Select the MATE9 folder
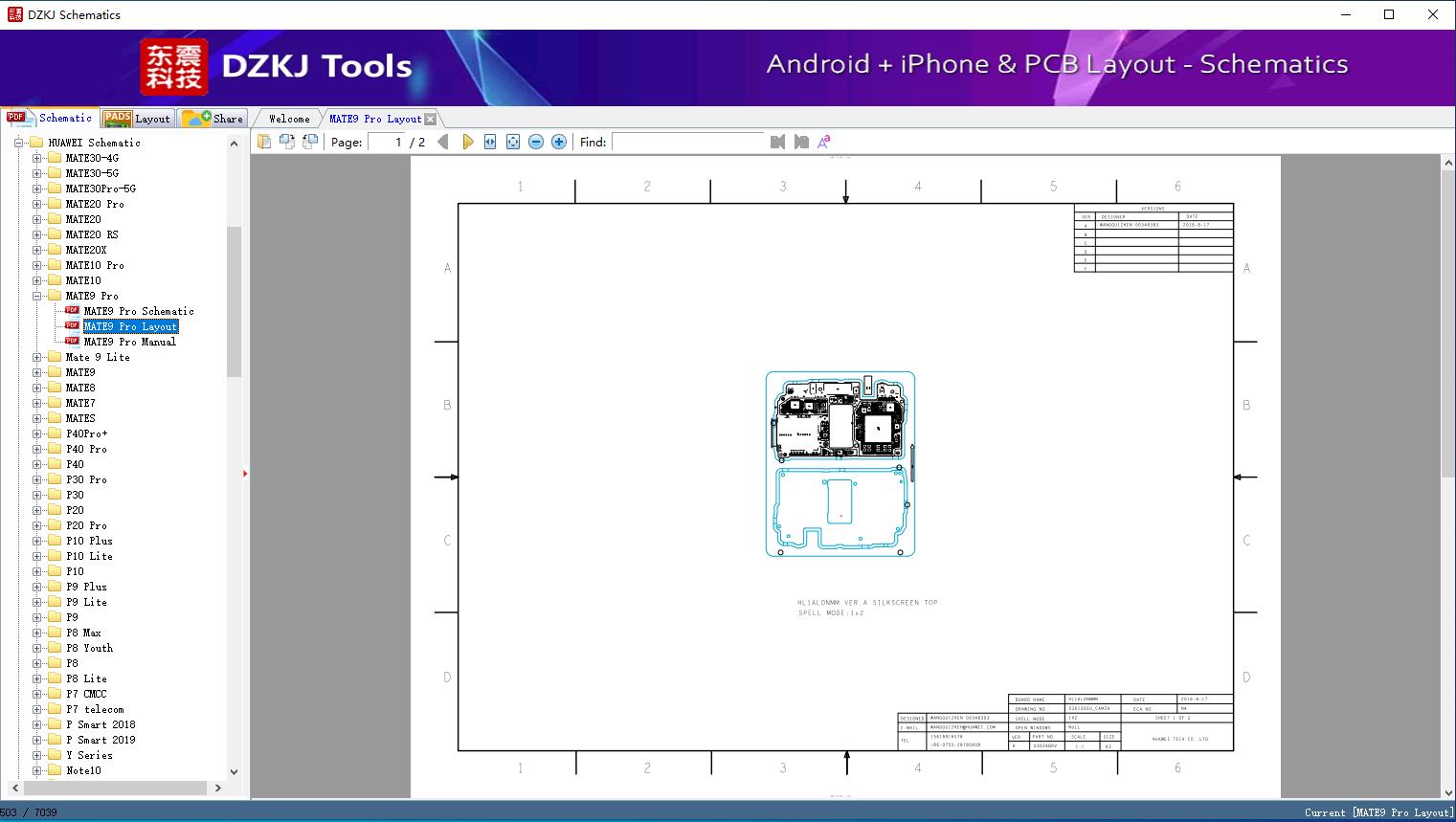Viewport: 1456px width, 822px height. (80, 372)
